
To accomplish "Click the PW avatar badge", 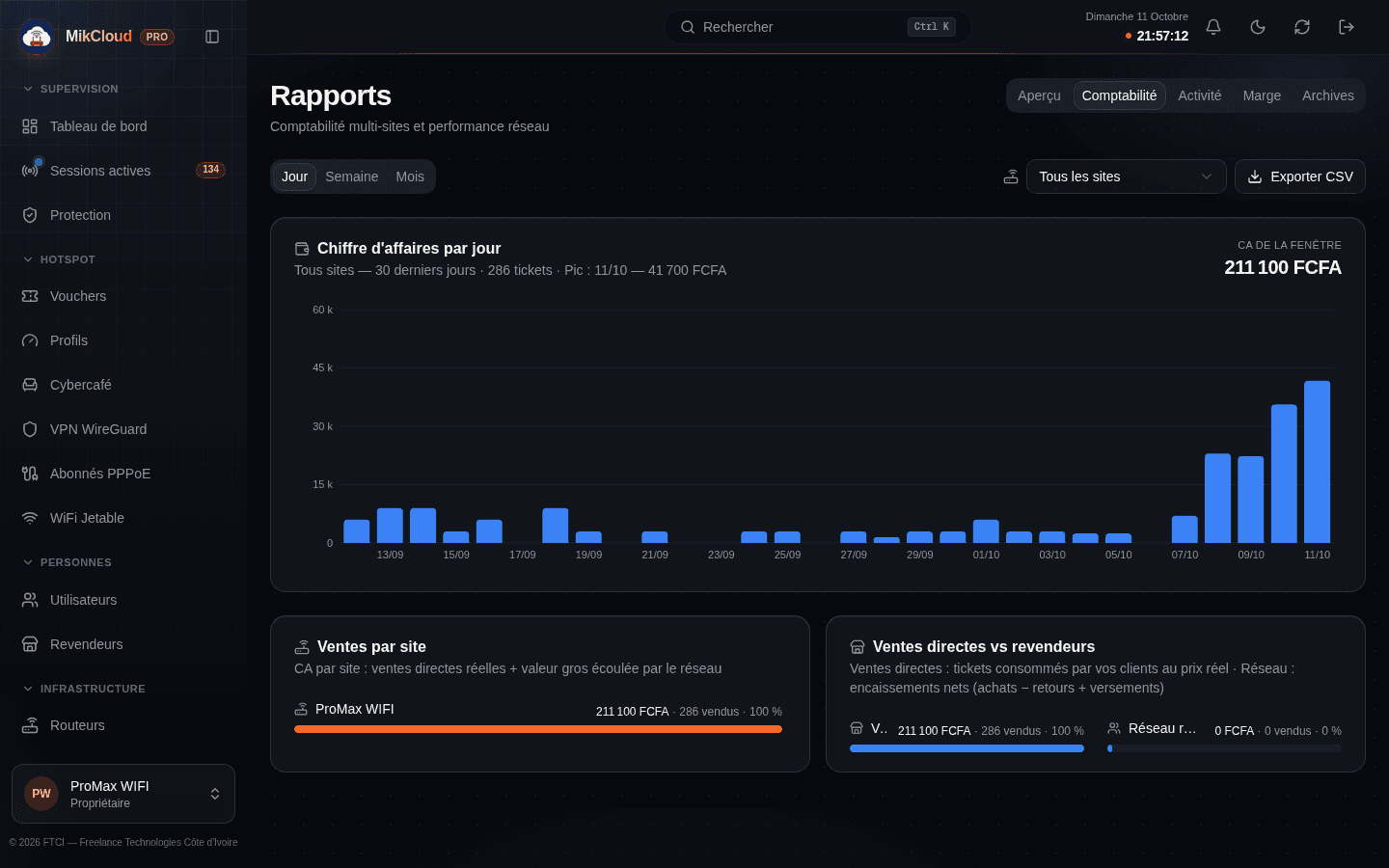I will click(x=41, y=794).
